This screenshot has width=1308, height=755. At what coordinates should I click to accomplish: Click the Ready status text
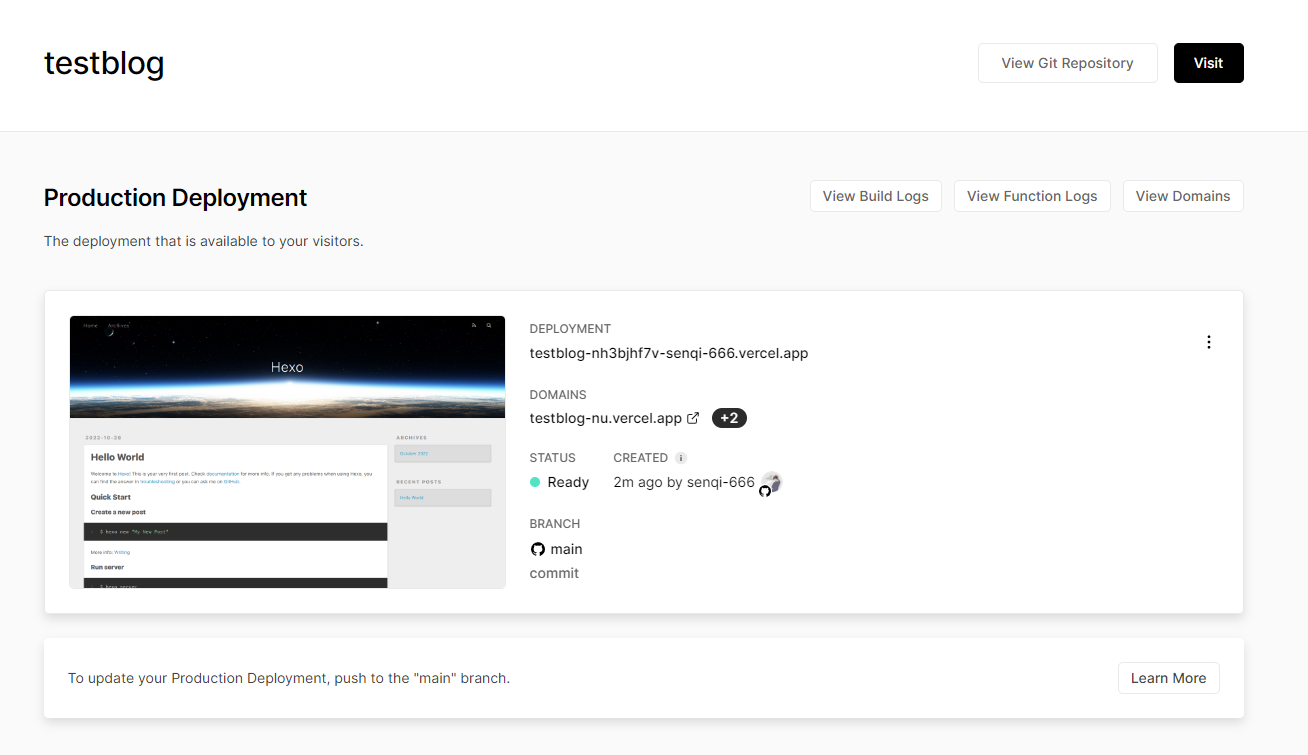coord(568,482)
